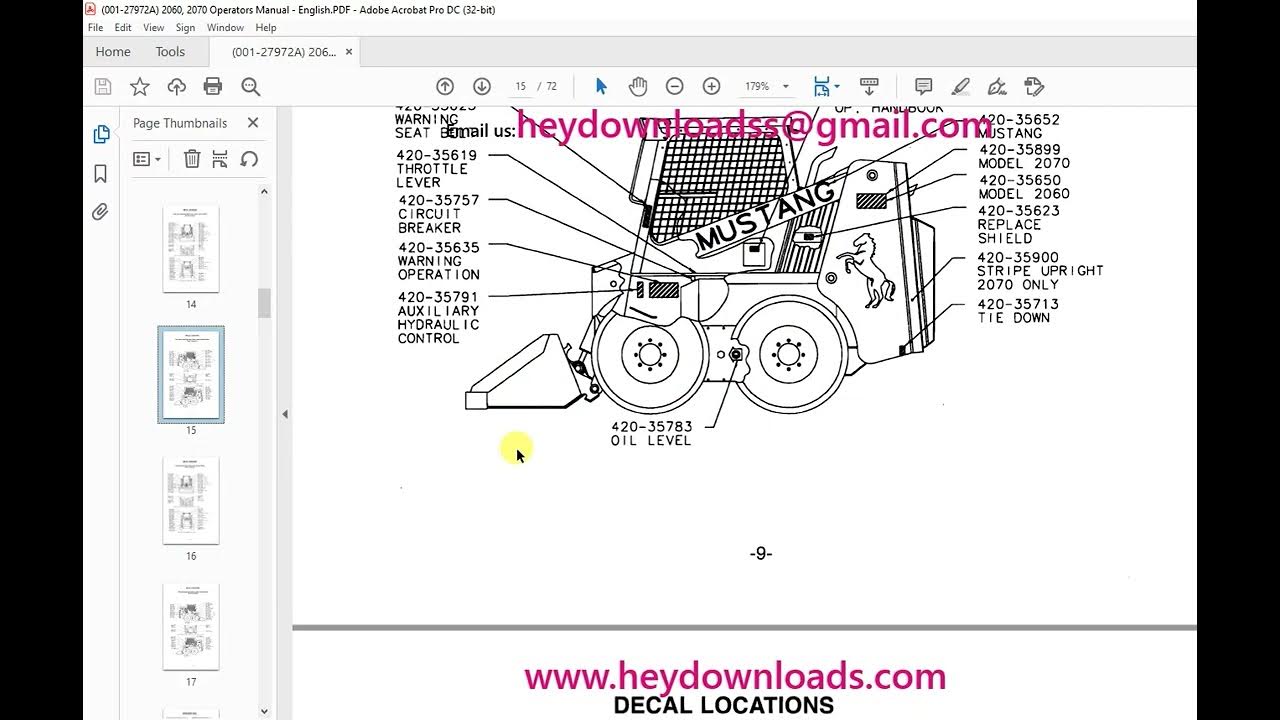Select page 15 thumbnail

click(x=191, y=375)
